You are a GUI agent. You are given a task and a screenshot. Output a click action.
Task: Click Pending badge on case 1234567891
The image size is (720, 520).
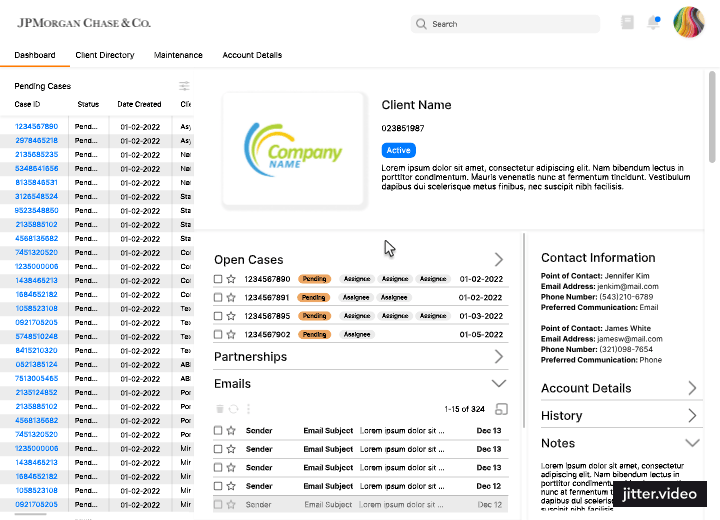(314, 297)
